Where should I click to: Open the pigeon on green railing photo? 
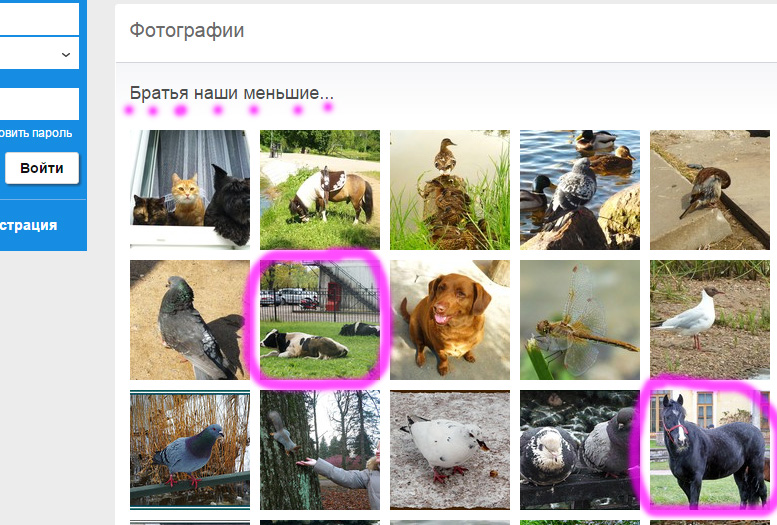click(190, 450)
